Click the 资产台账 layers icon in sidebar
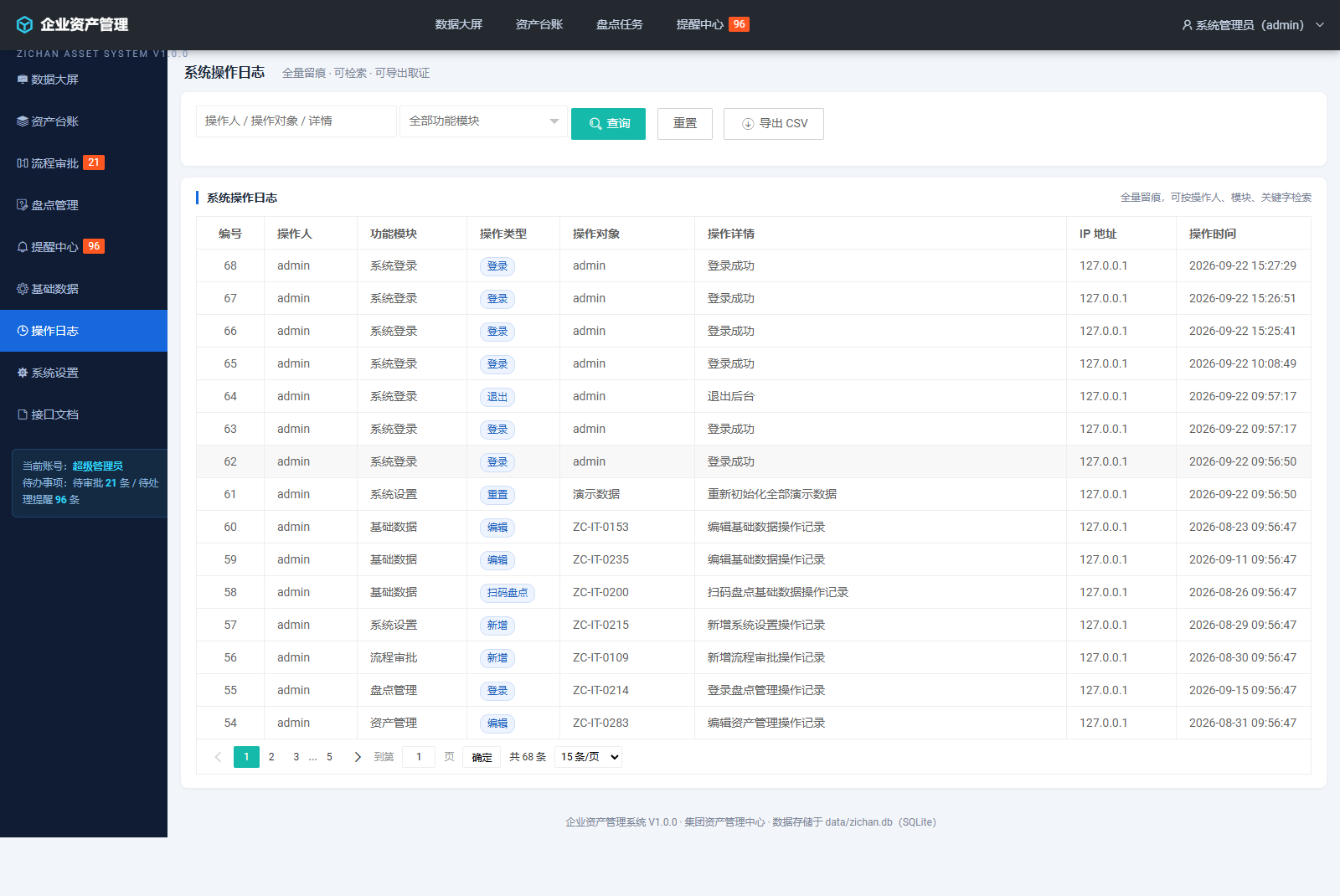Viewport: 1340px width, 896px height. (23, 121)
